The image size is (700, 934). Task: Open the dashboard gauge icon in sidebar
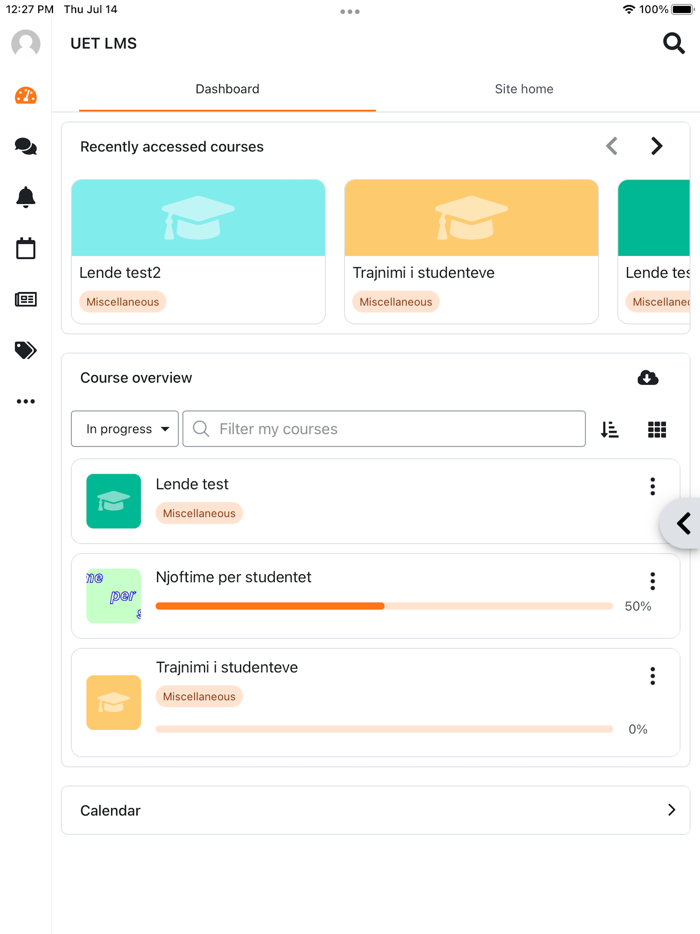tap(26, 95)
